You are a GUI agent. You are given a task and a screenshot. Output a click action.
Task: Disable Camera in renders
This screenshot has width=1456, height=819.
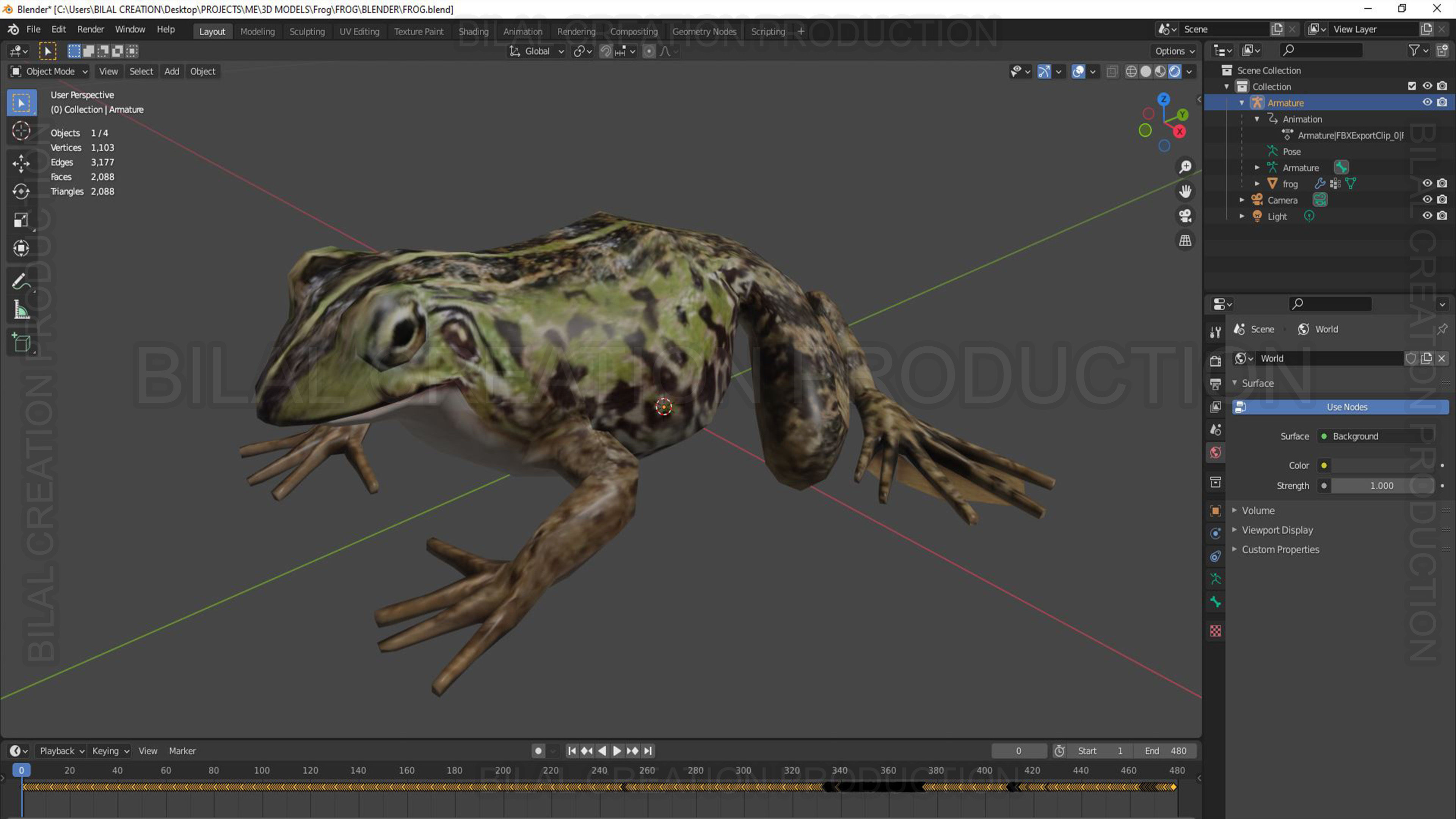1442,199
